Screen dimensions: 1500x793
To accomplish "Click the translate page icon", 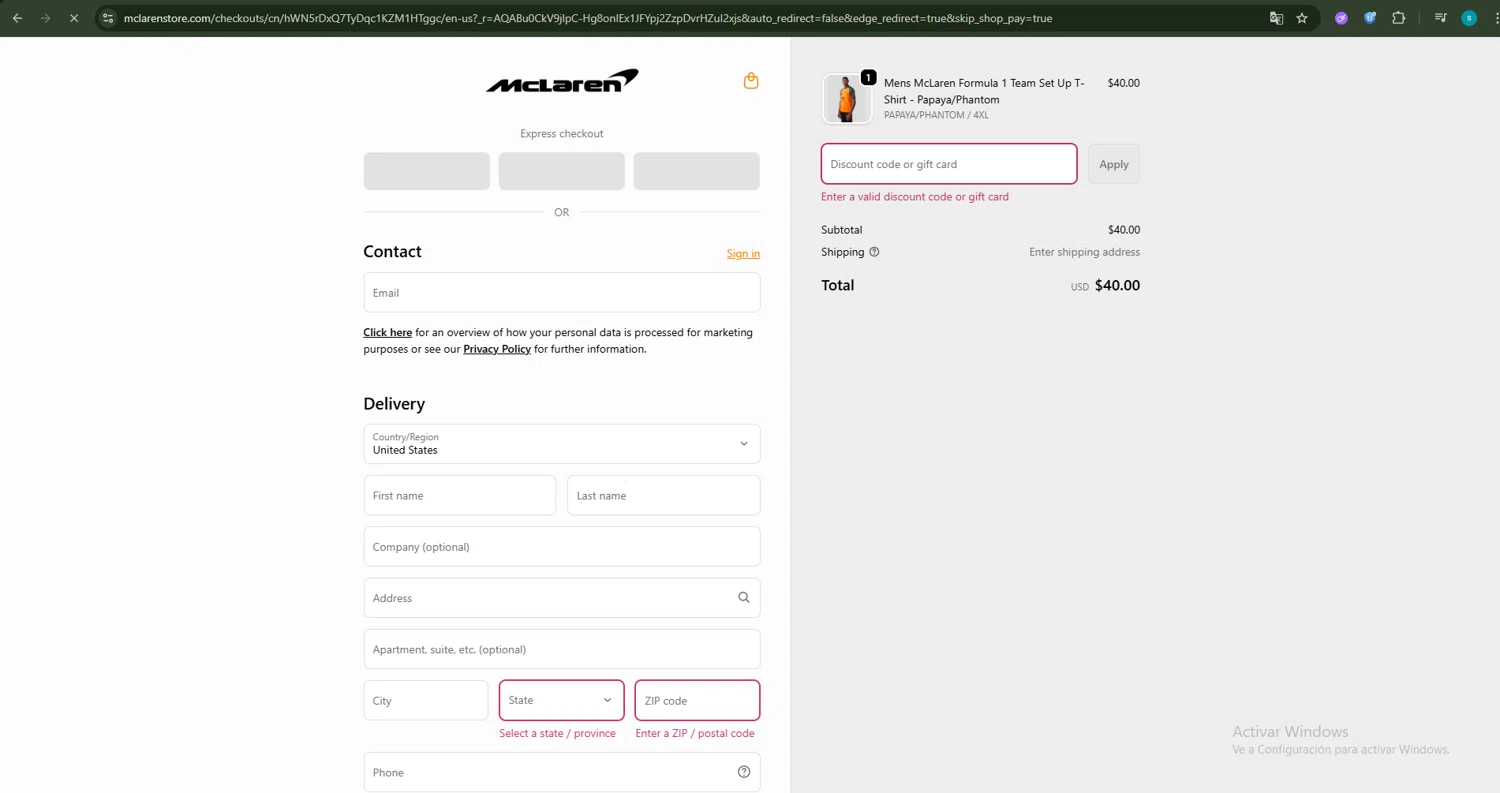I will 1276,18.
